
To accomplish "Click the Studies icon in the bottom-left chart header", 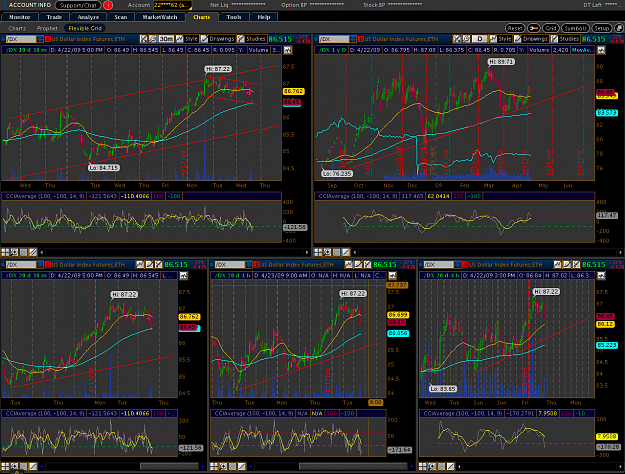I will coord(159,265).
